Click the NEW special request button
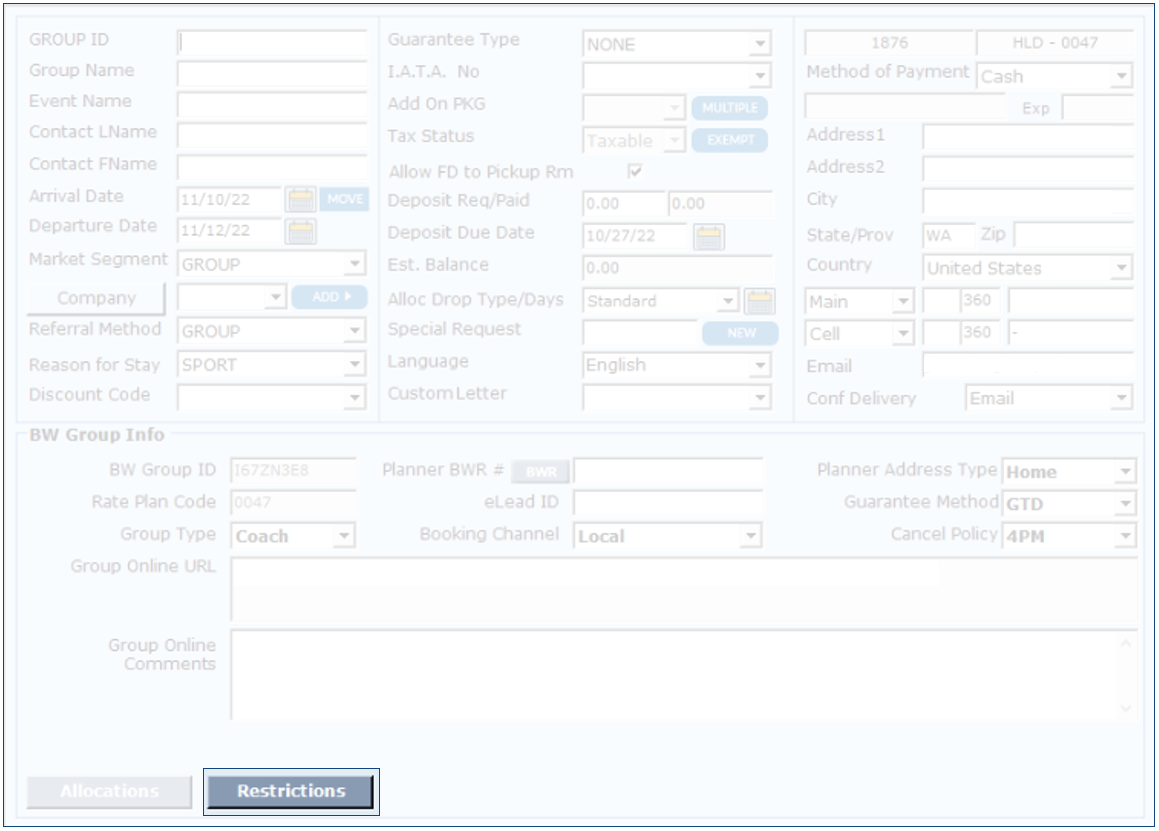The width and height of the screenshot is (1159, 831). point(740,333)
